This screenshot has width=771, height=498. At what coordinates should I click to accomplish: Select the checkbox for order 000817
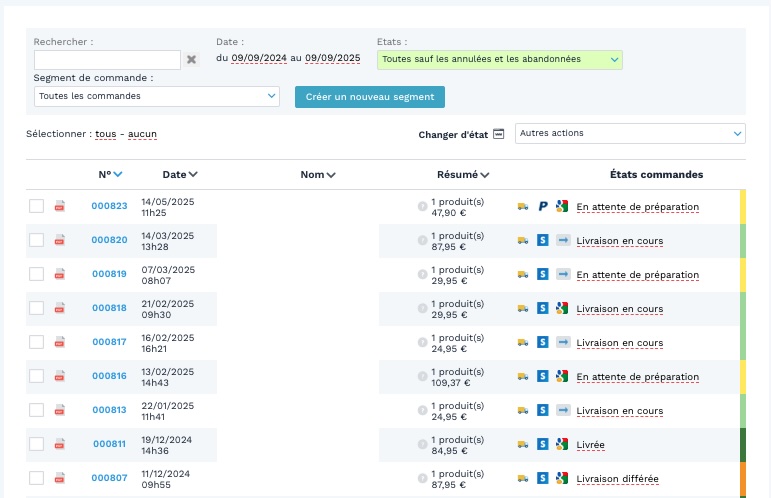36,342
